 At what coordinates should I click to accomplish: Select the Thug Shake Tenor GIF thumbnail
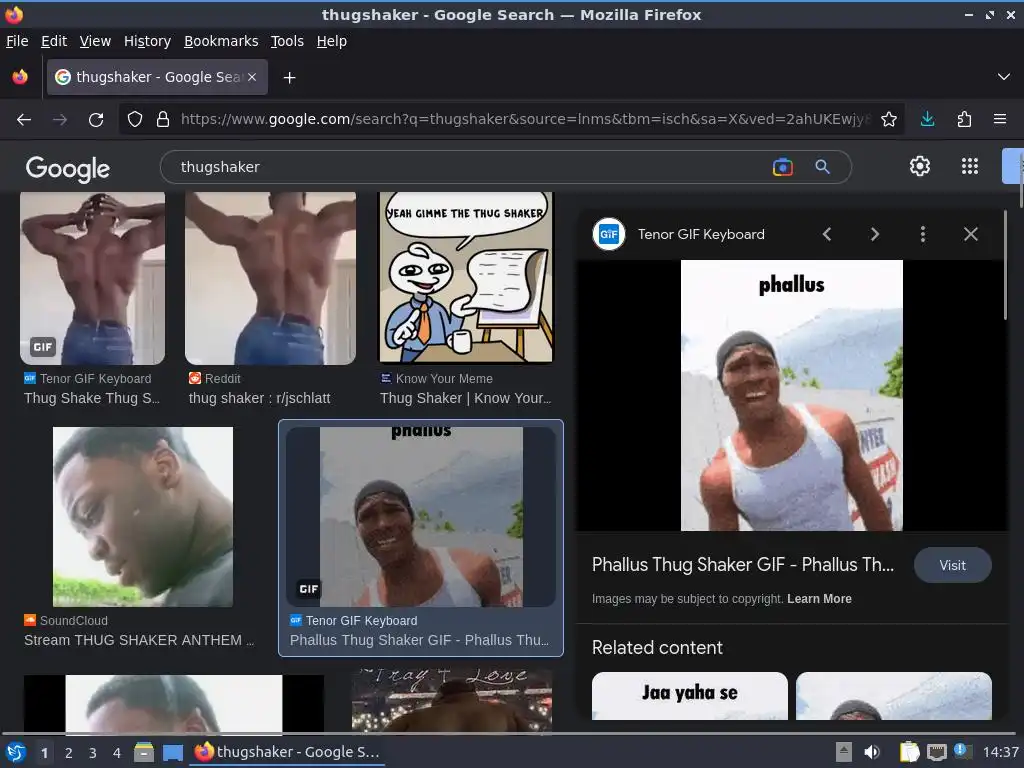pyautogui.click(x=92, y=278)
